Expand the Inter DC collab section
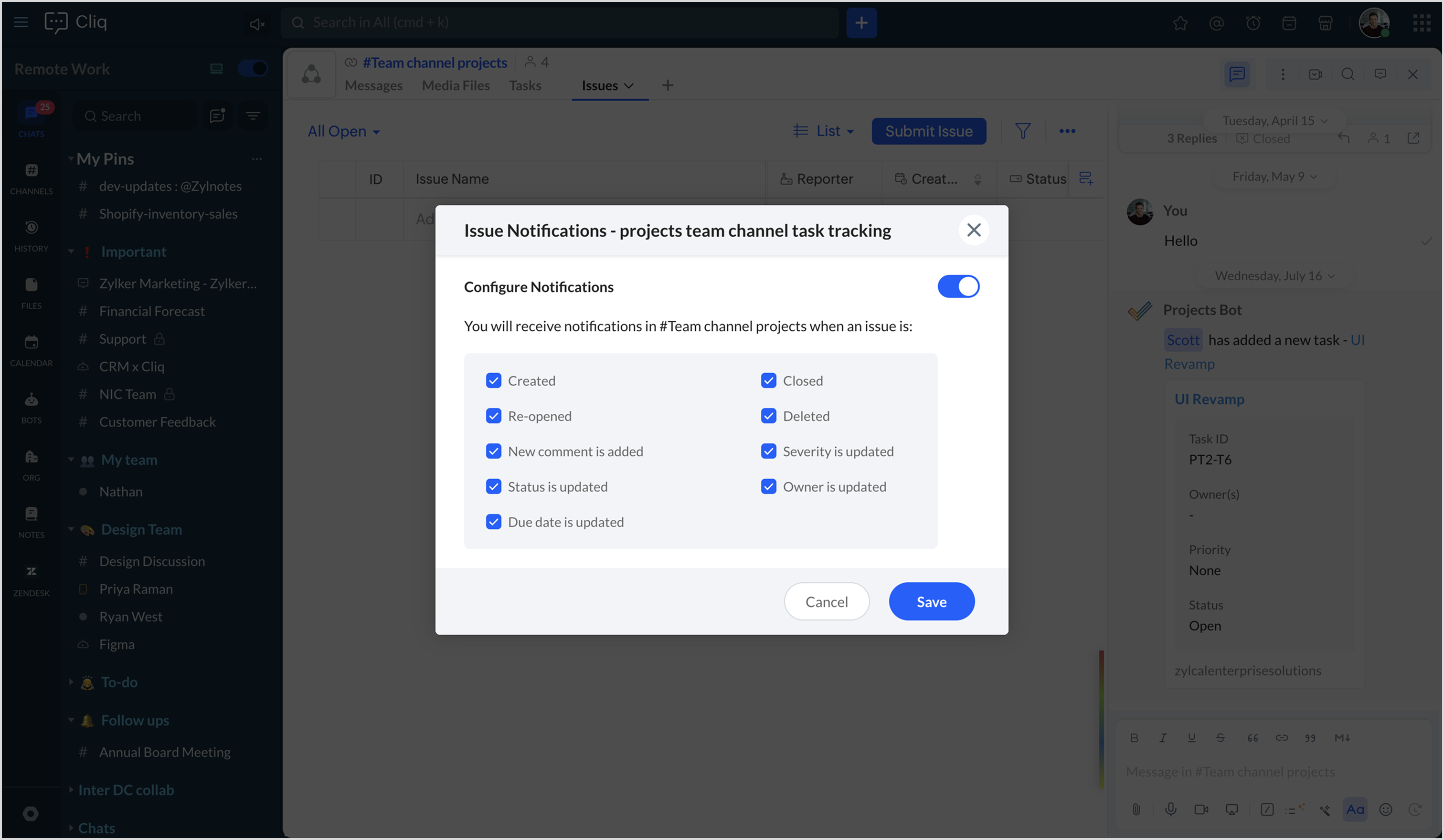This screenshot has height=840, width=1444. (71, 789)
